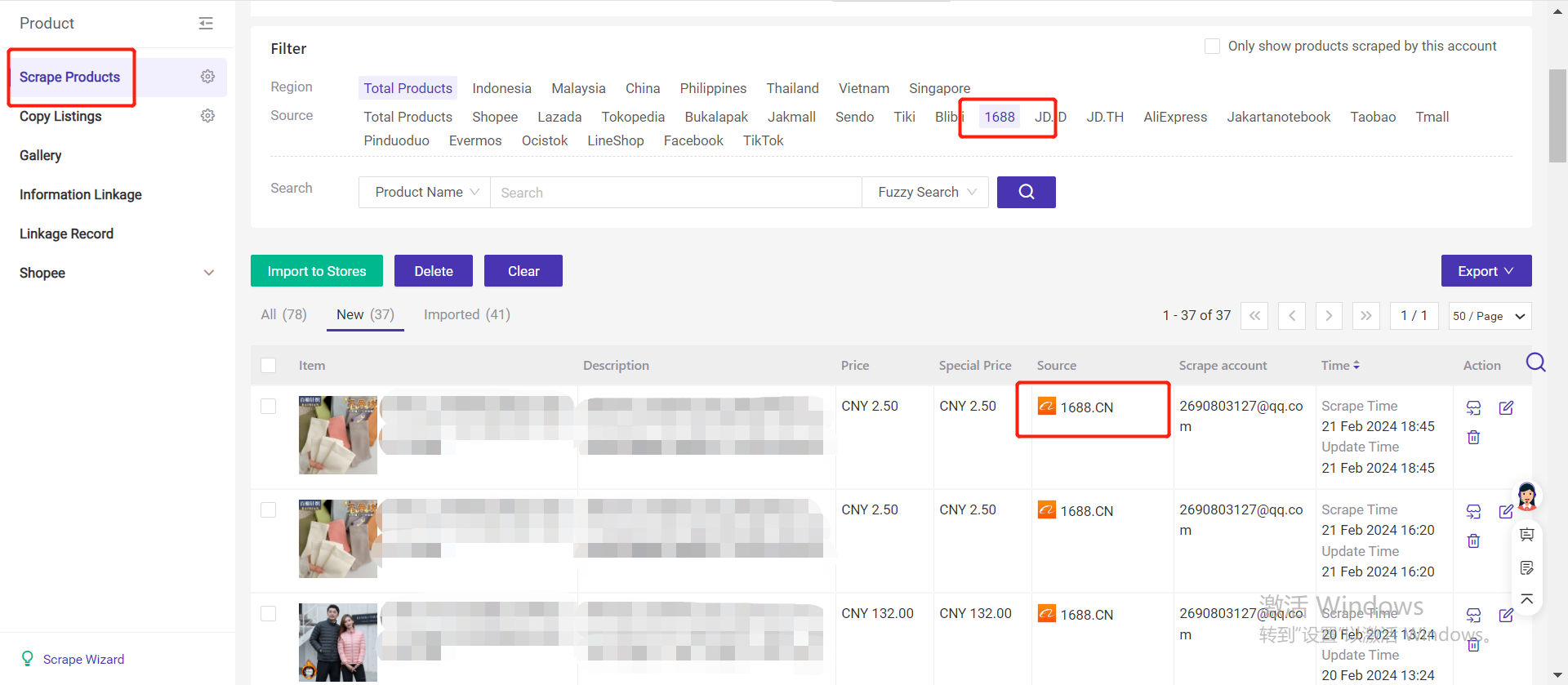
Task: Change 50 / Page size dropdown
Action: 1490,316
